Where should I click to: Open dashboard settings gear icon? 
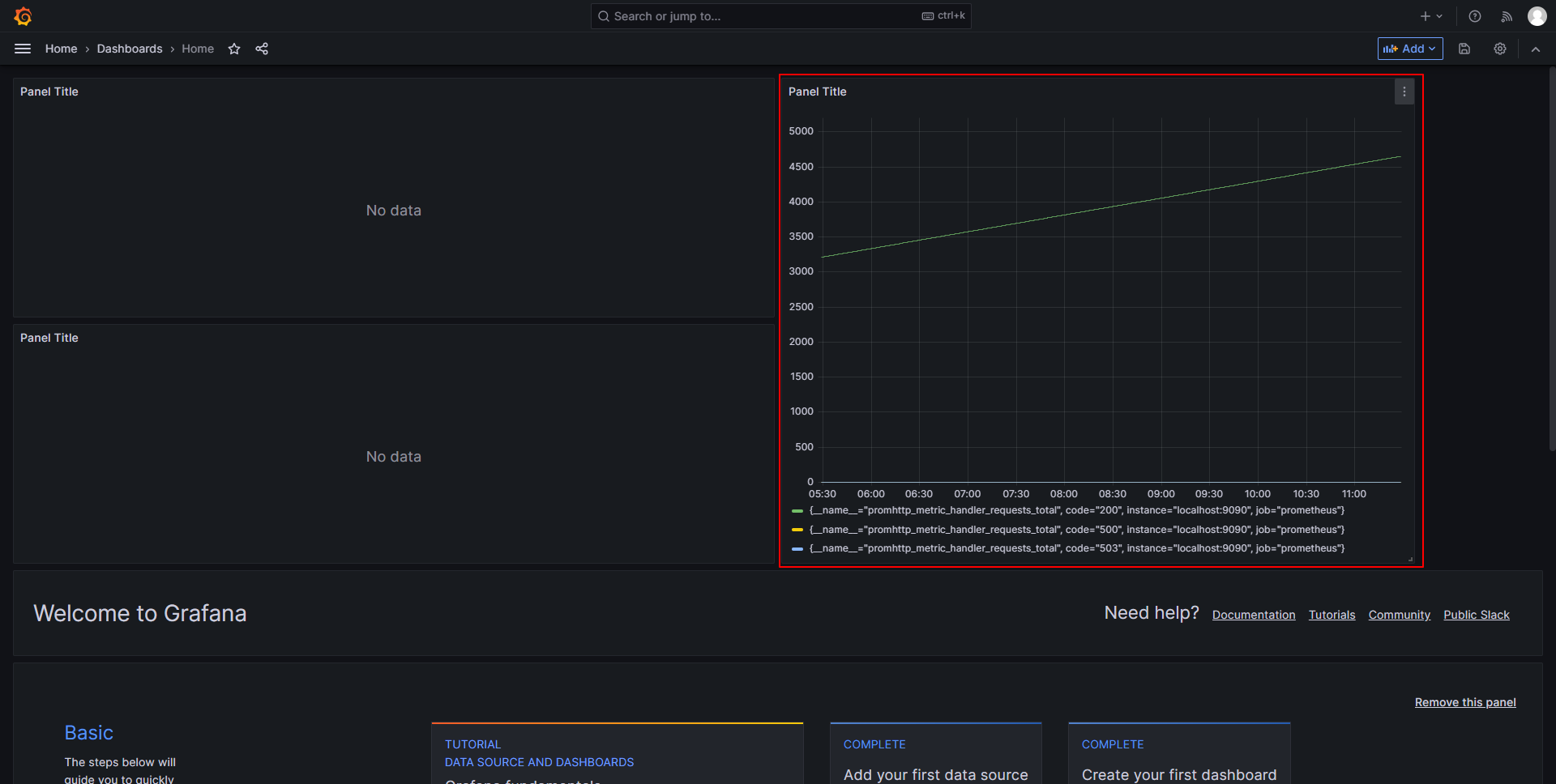pyautogui.click(x=1500, y=49)
